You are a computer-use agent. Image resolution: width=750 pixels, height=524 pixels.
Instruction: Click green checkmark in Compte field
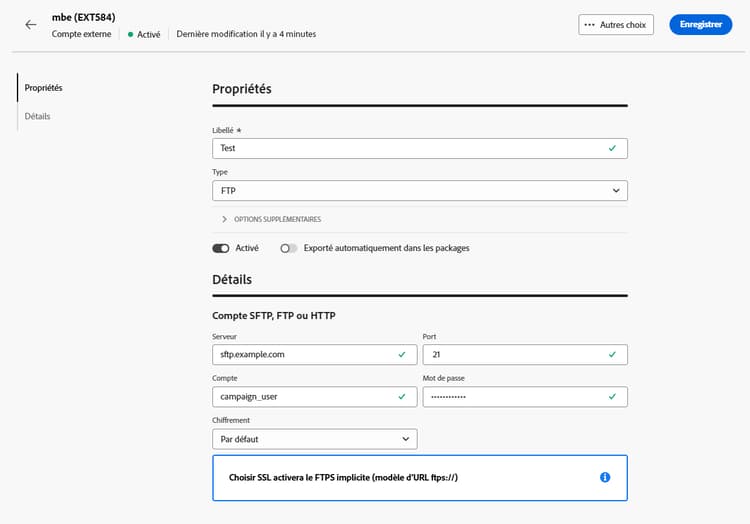[x=402, y=396]
